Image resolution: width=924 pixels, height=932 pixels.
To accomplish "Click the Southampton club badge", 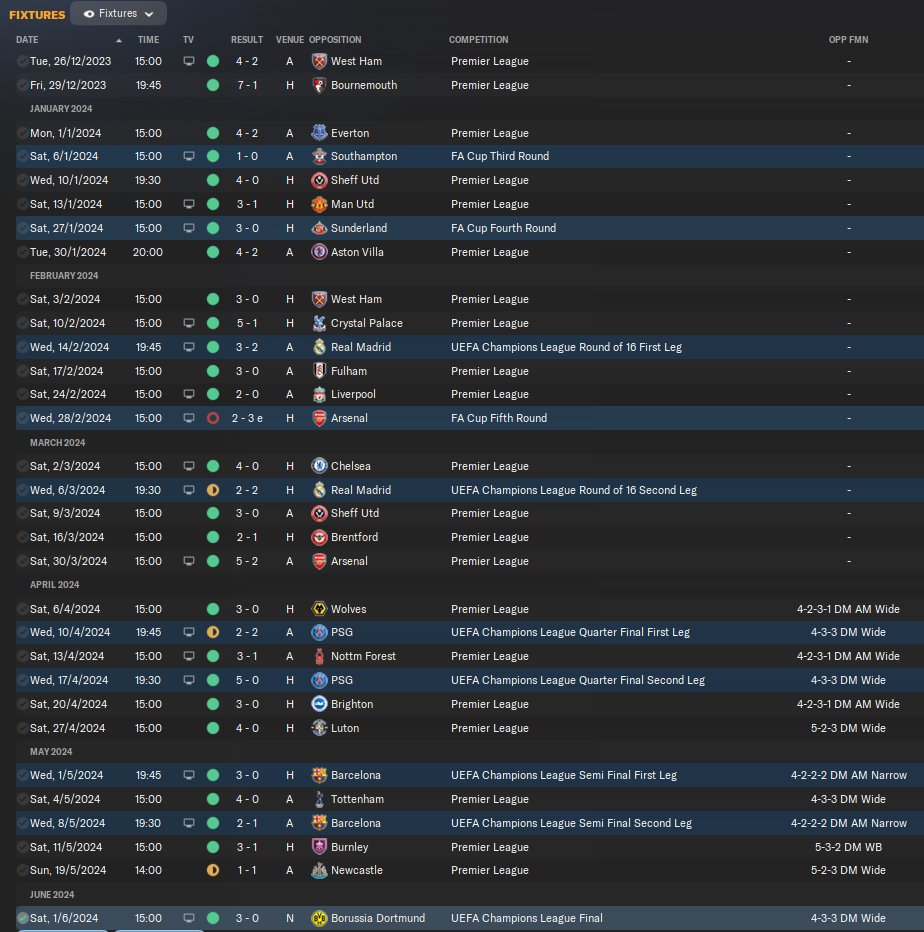I will 319,156.
